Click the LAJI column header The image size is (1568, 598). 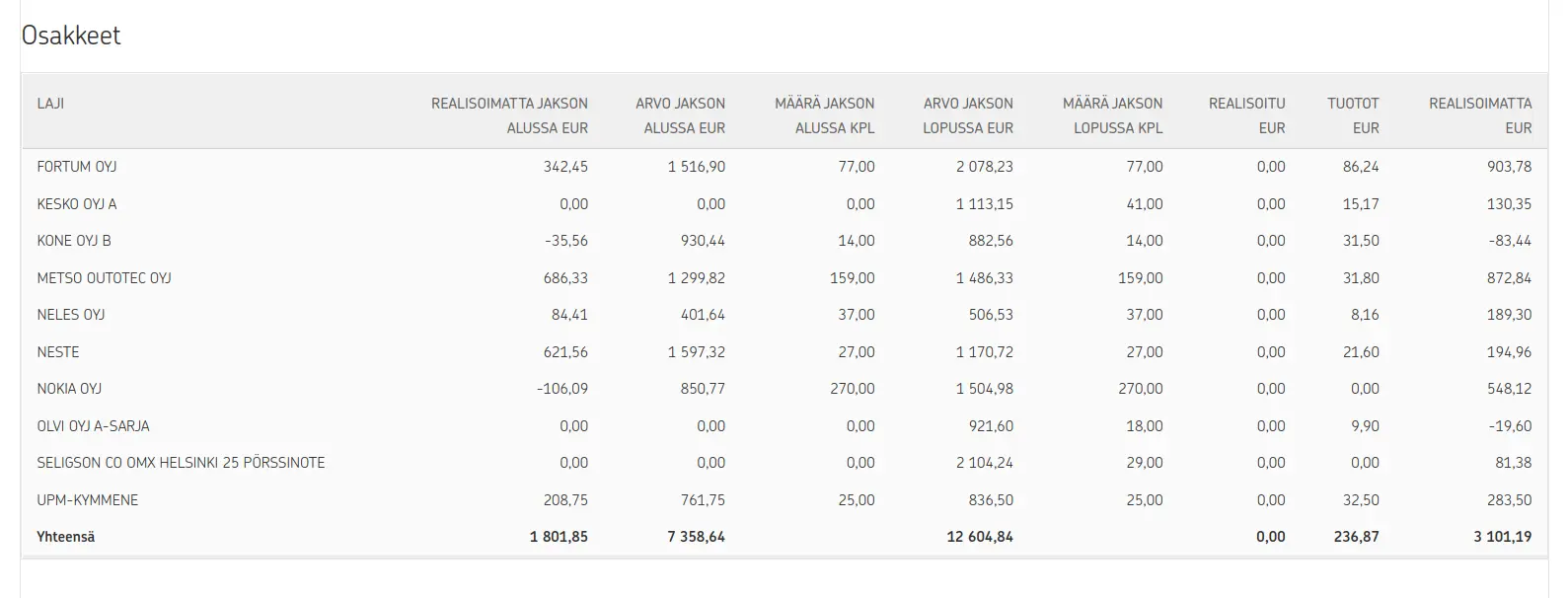tap(50, 104)
